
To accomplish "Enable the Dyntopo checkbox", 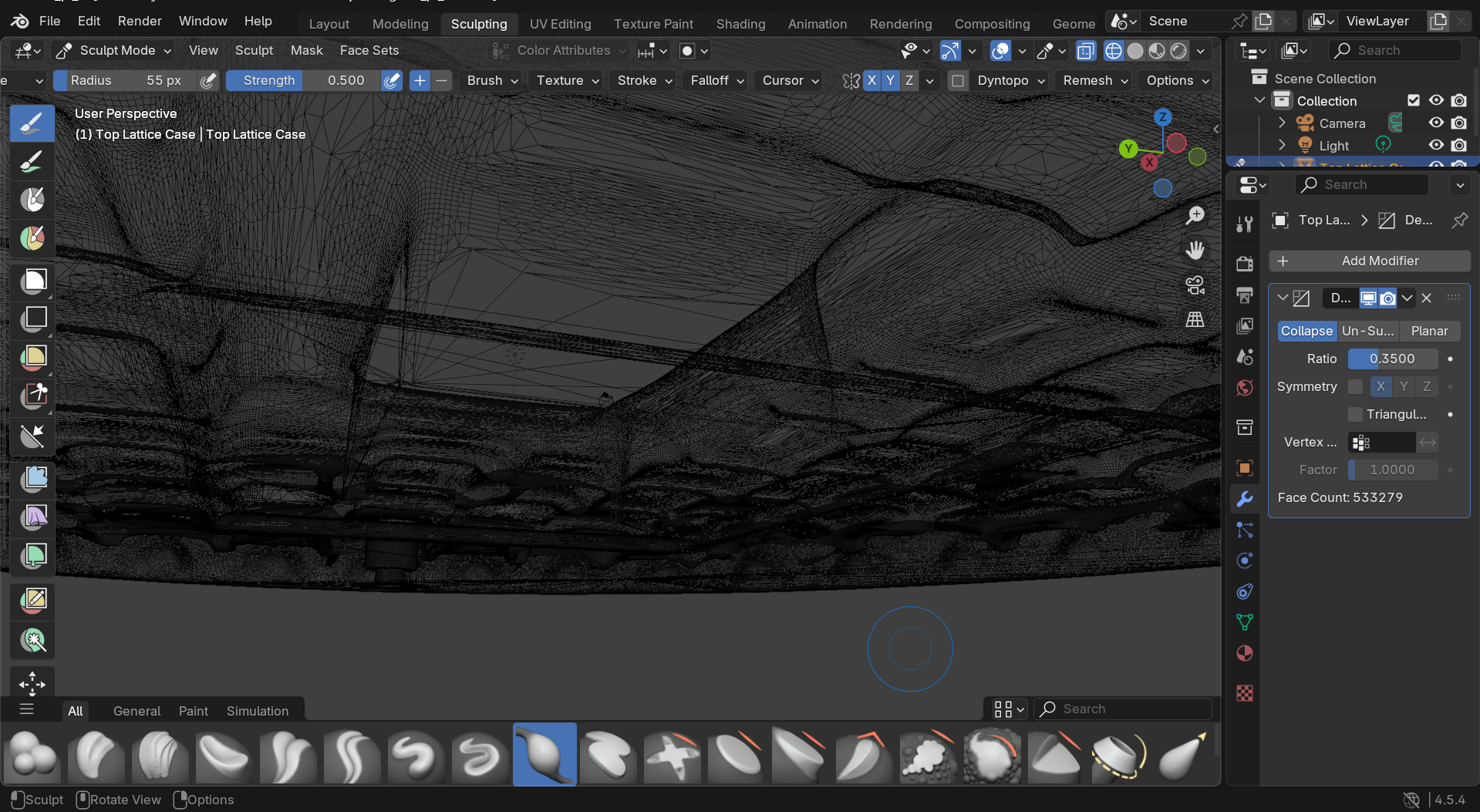I will (x=958, y=81).
